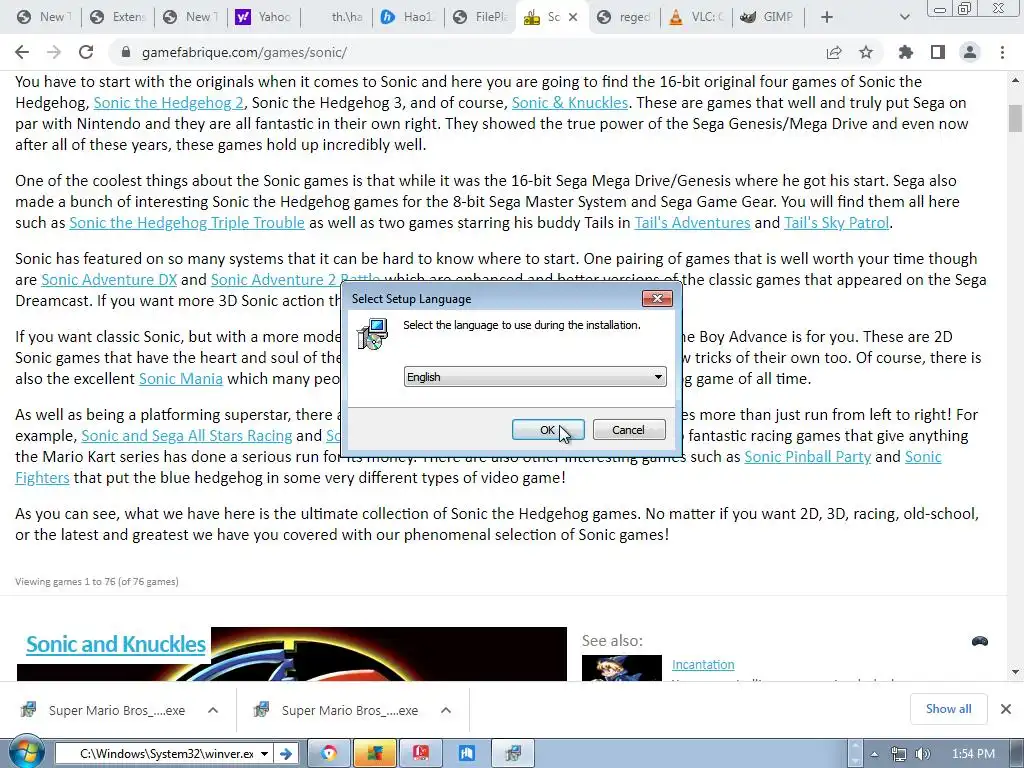Screen dimensions: 1024x768
Task: Switch to the FilePla tab
Action: coord(480,17)
